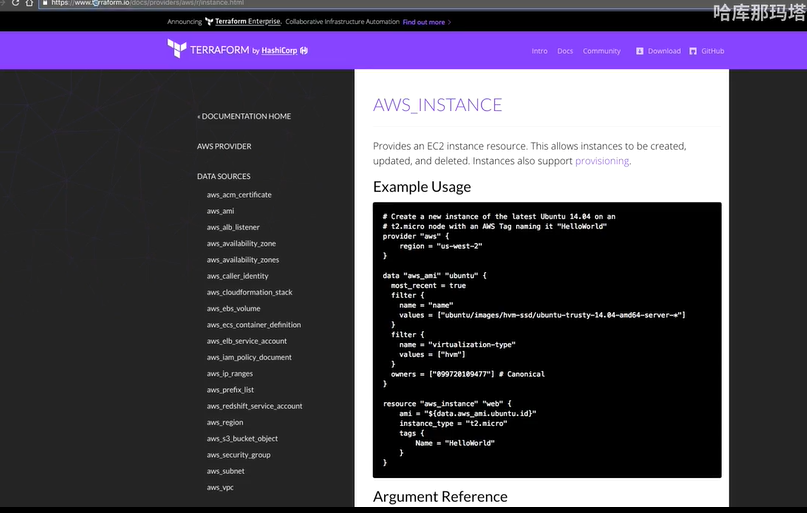Open the GitHub navigation link

pyautogui.click(x=712, y=51)
